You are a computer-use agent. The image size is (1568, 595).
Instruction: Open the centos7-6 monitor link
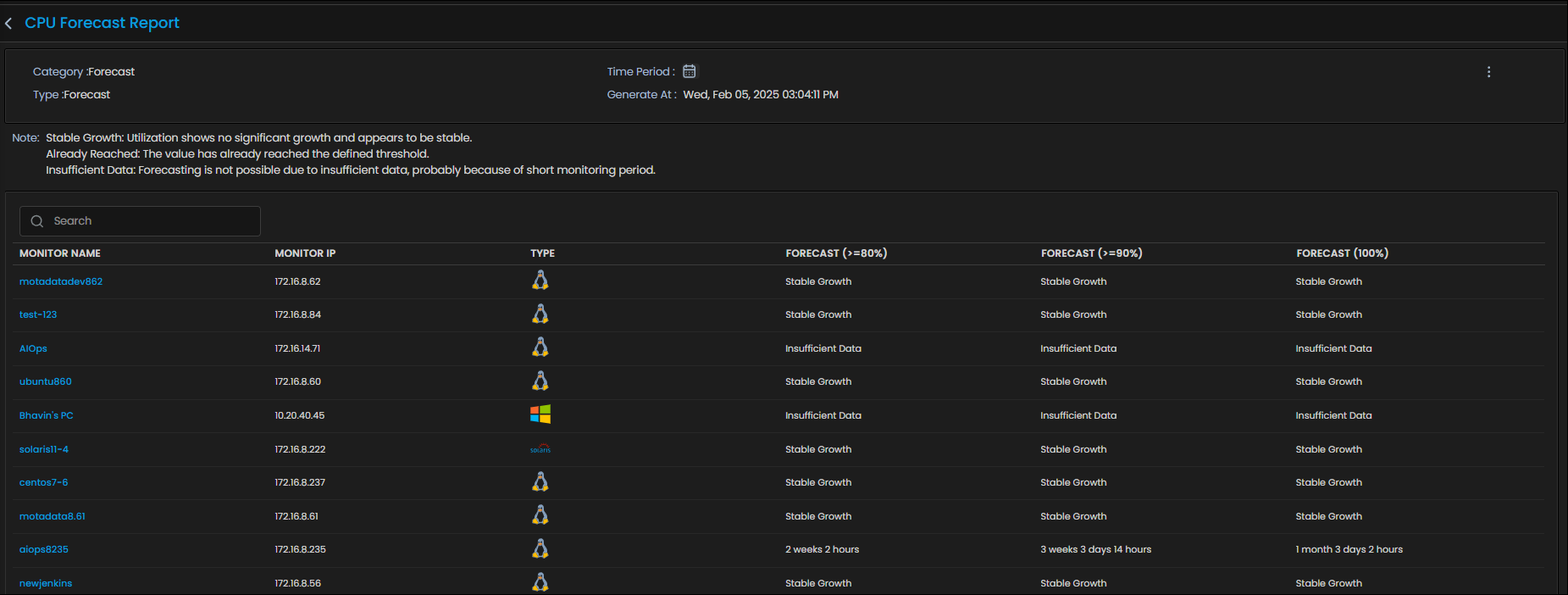tap(44, 482)
